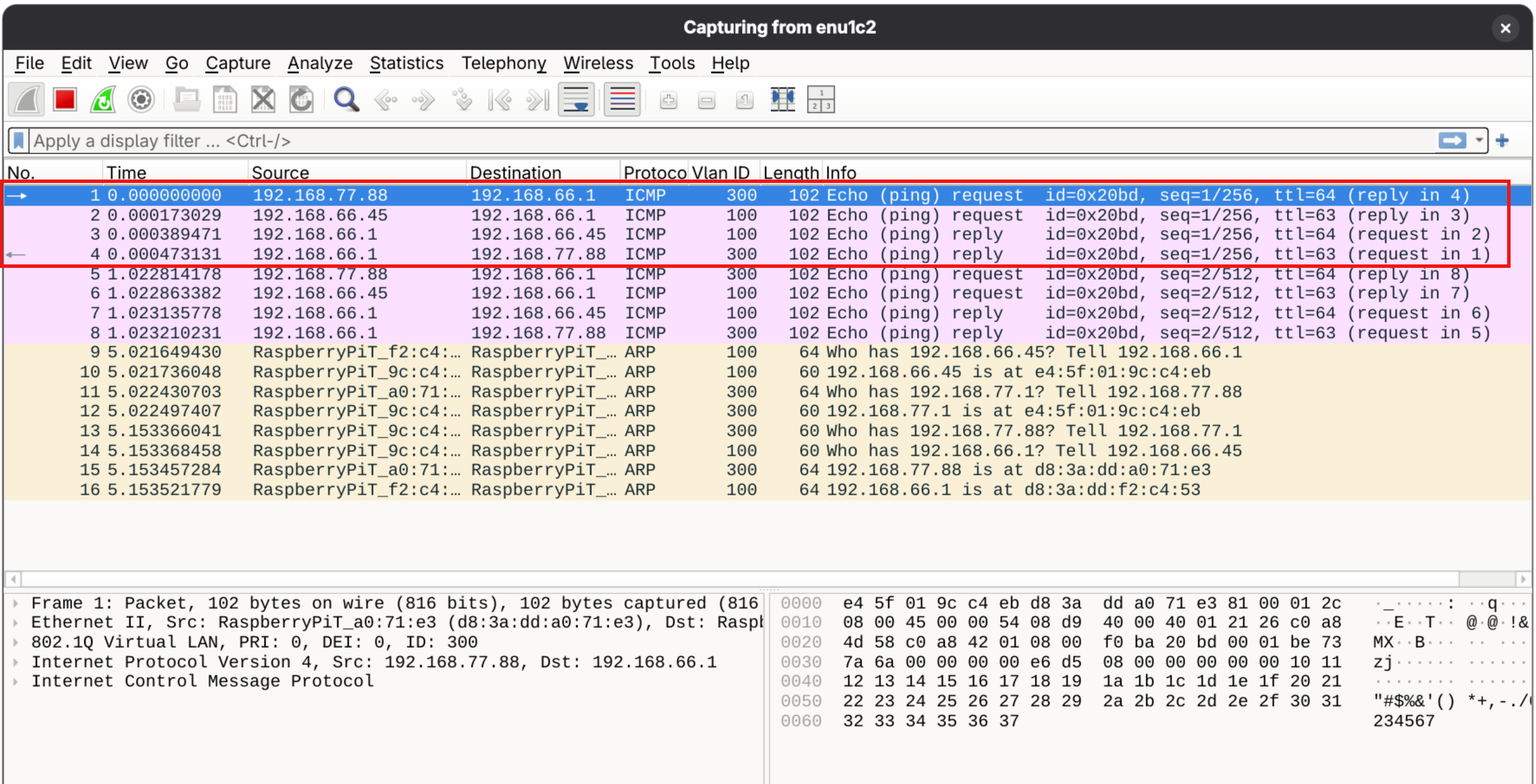Image resolution: width=1536 pixels, height=784 pixels.
Task: Toggle packet colorization rules button
Action: (622, 99)
